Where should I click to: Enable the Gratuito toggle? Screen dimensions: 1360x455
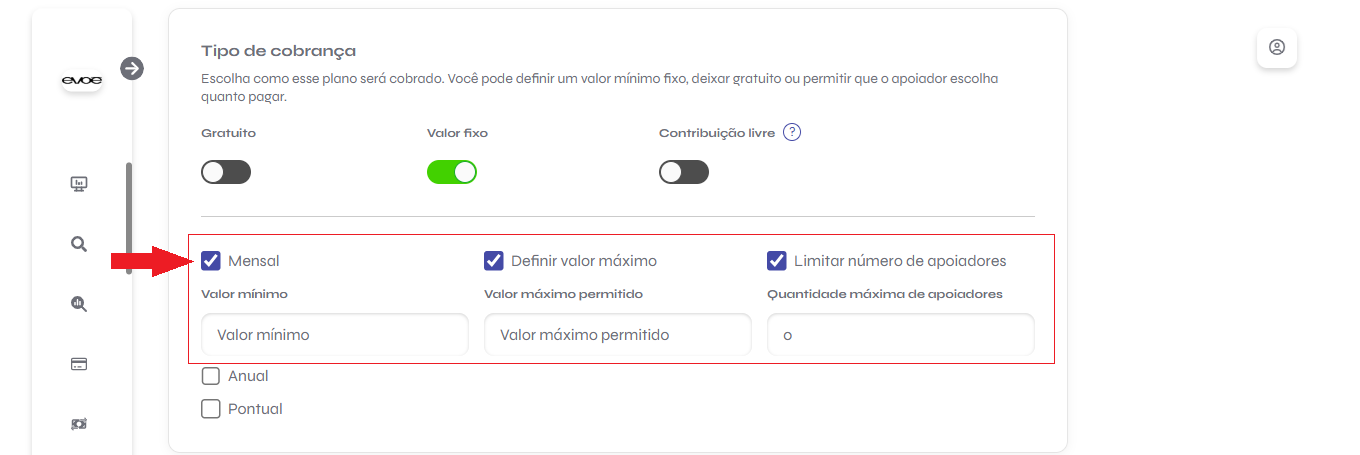pyautogui.click(x=226, y=172)
